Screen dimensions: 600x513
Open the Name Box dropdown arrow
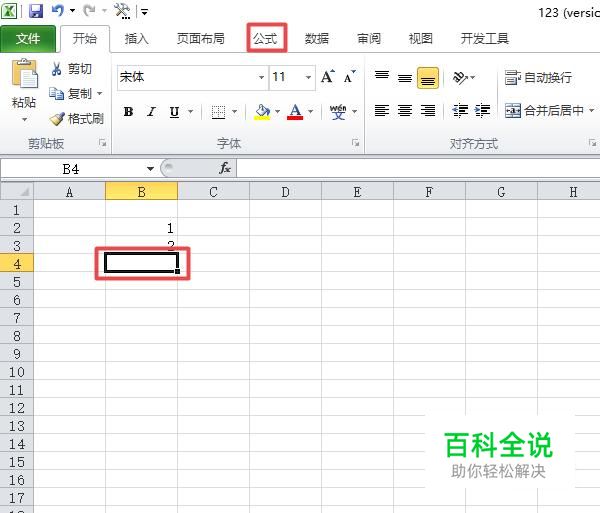pyautogui.click(x=150, y=169)
